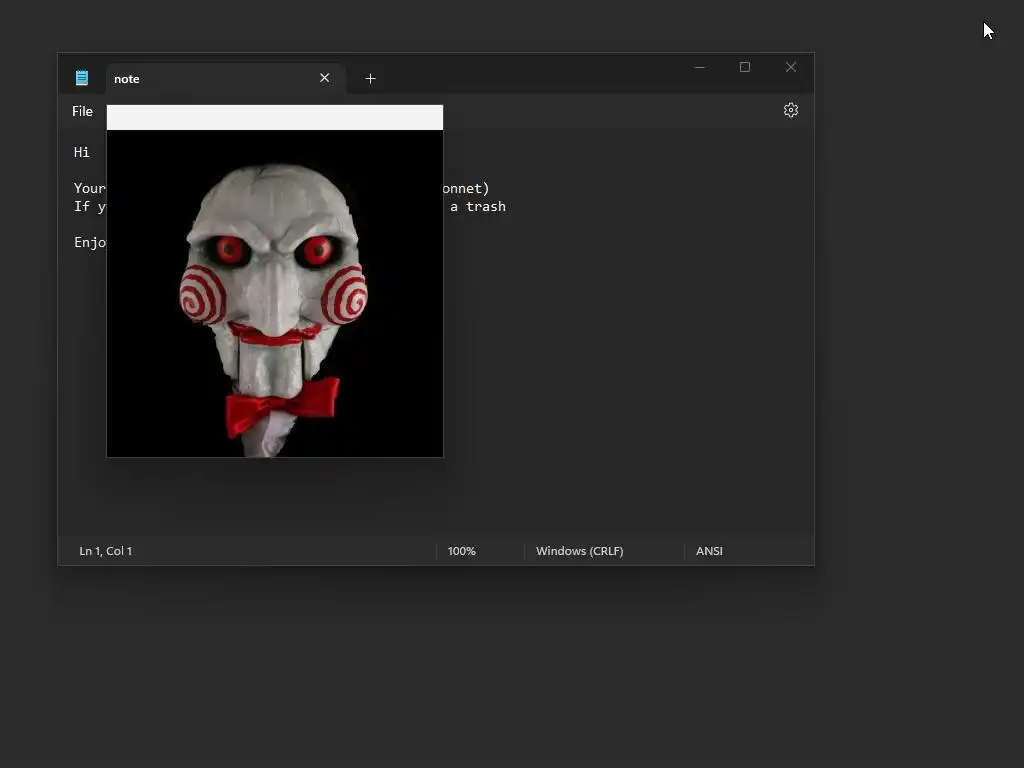Close the Notepad window

click(791, 67)
